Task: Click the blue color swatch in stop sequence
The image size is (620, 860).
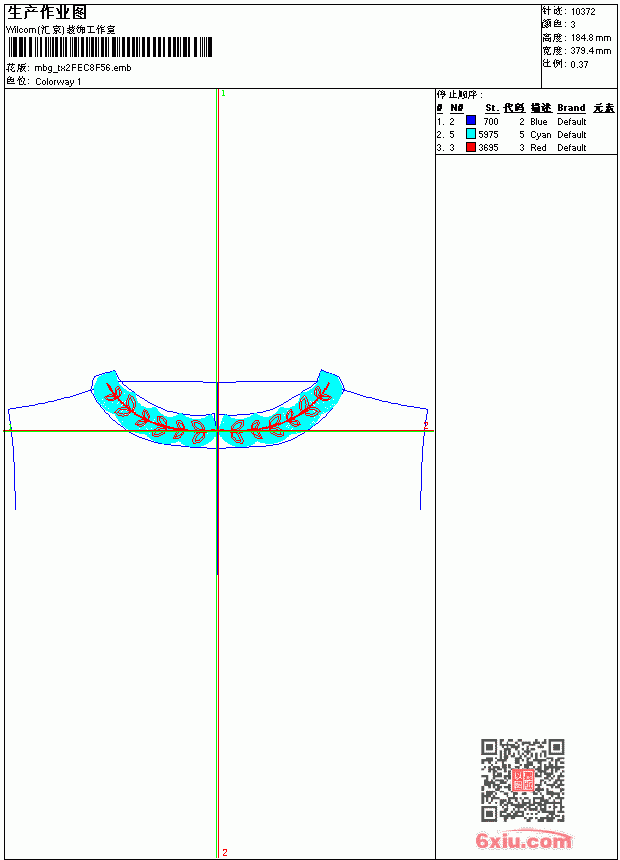Action: 471,120
